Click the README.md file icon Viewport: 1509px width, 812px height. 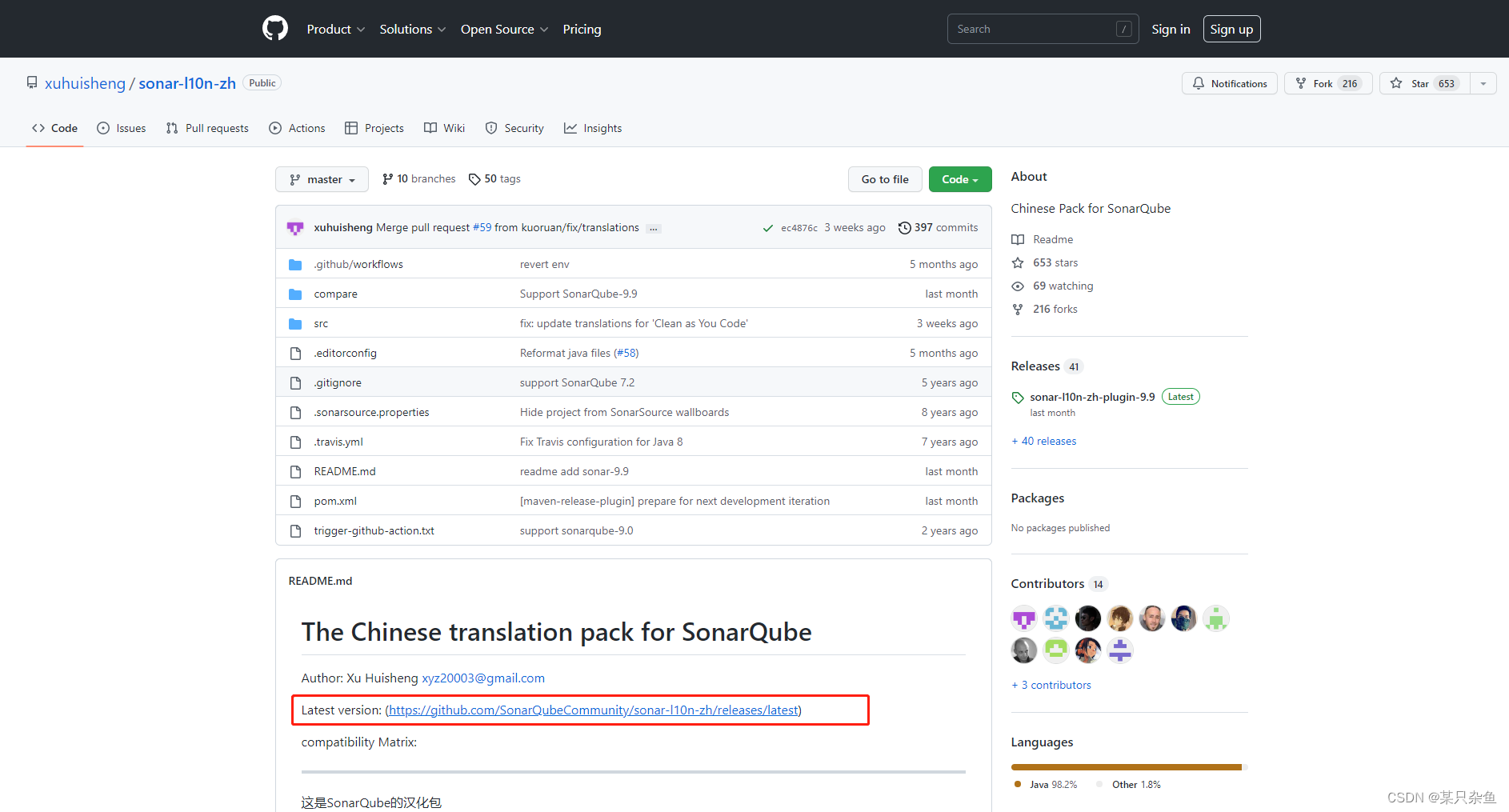[295, 472]
